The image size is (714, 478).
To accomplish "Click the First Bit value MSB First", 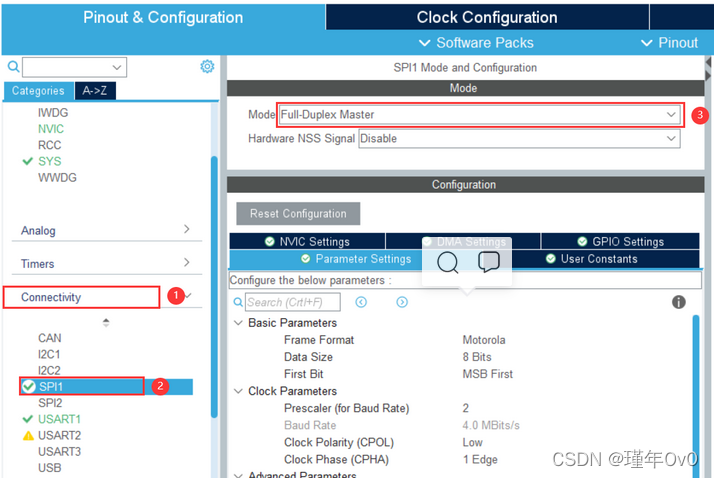I will (488, 374).
